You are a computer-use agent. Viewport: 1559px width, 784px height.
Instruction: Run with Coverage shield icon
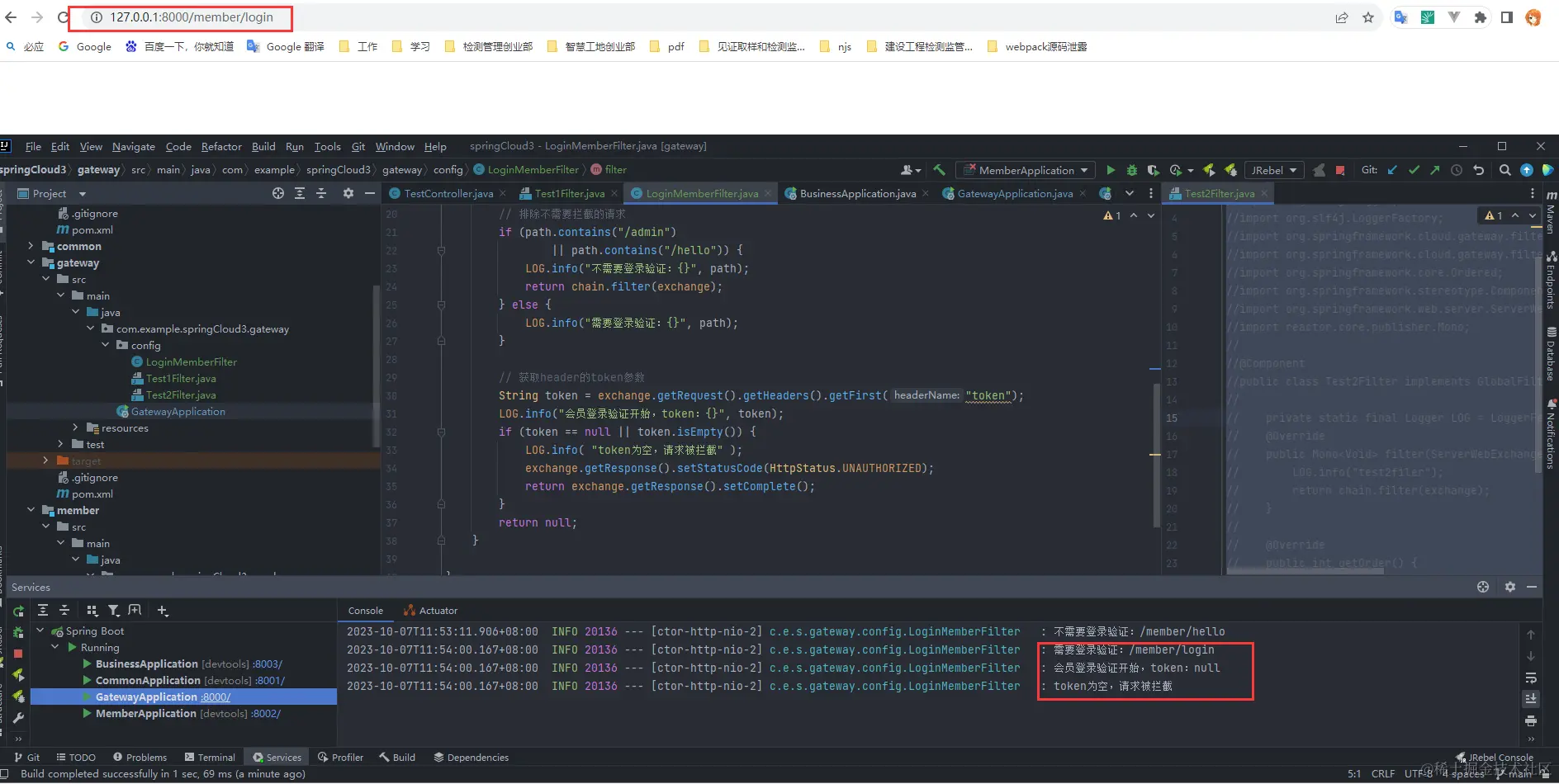pyautogui.click(x=1154, y=170)
